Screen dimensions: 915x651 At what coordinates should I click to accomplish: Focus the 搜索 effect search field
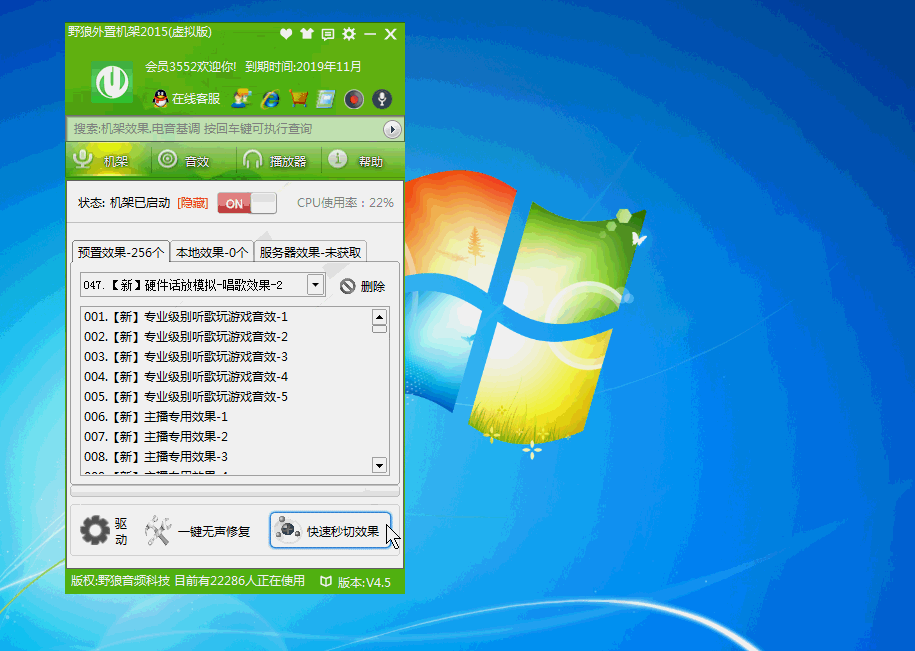pos(225,129)
